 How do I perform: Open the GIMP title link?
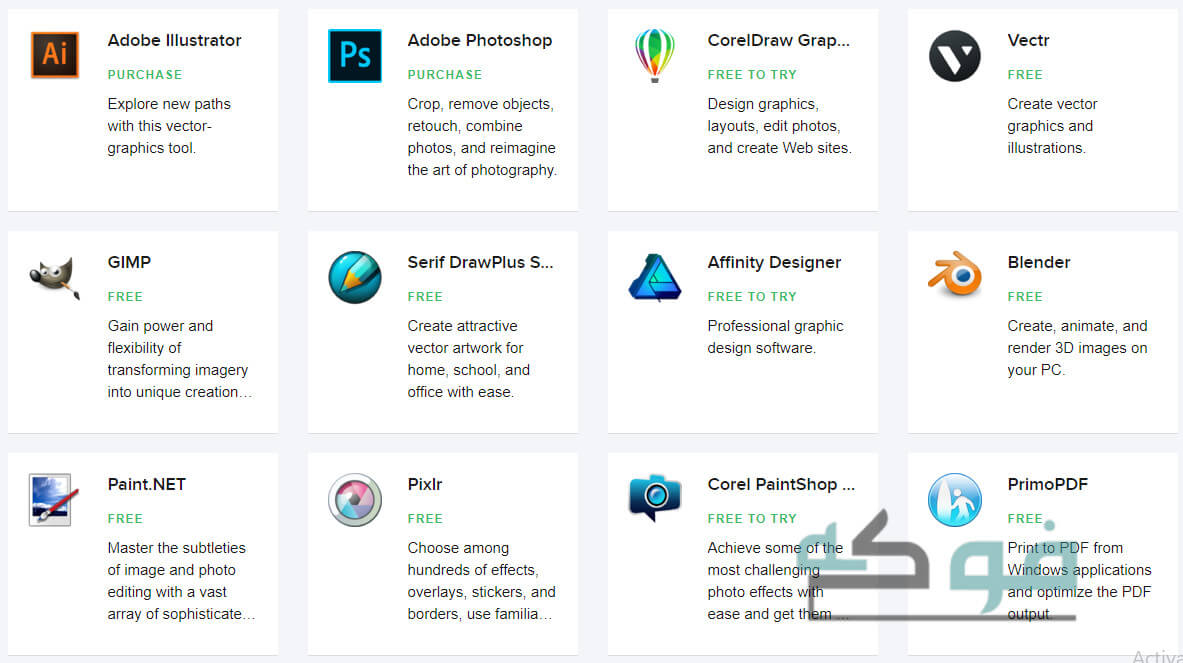(x=129, y=262)
